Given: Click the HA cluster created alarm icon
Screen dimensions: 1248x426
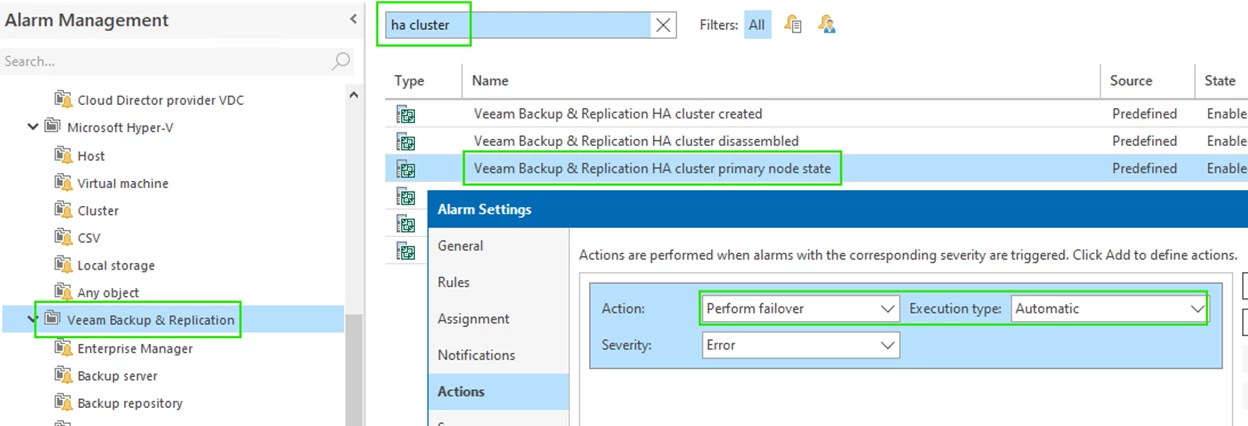Looking at the screenshot, I should click(x=406, y=114).
